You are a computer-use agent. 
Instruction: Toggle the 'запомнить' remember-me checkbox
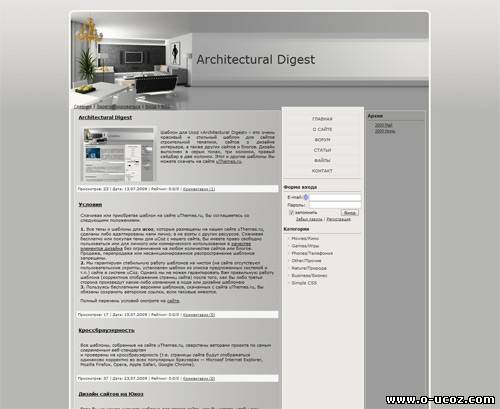pyautogui.click(x=291, y=212)
